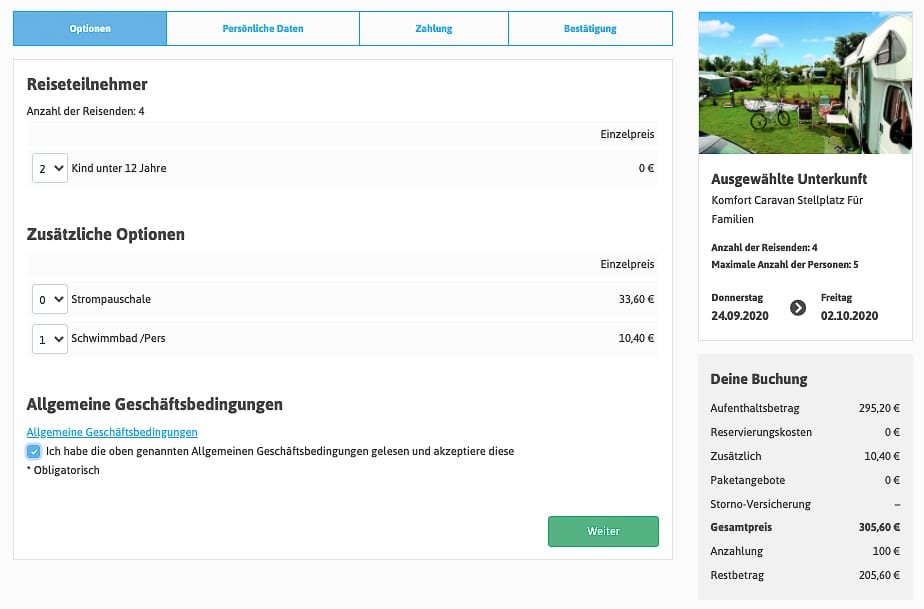The image size is (924, 609).
Task: Click the Gesamtpreis total row
Action: coord(805,527)
